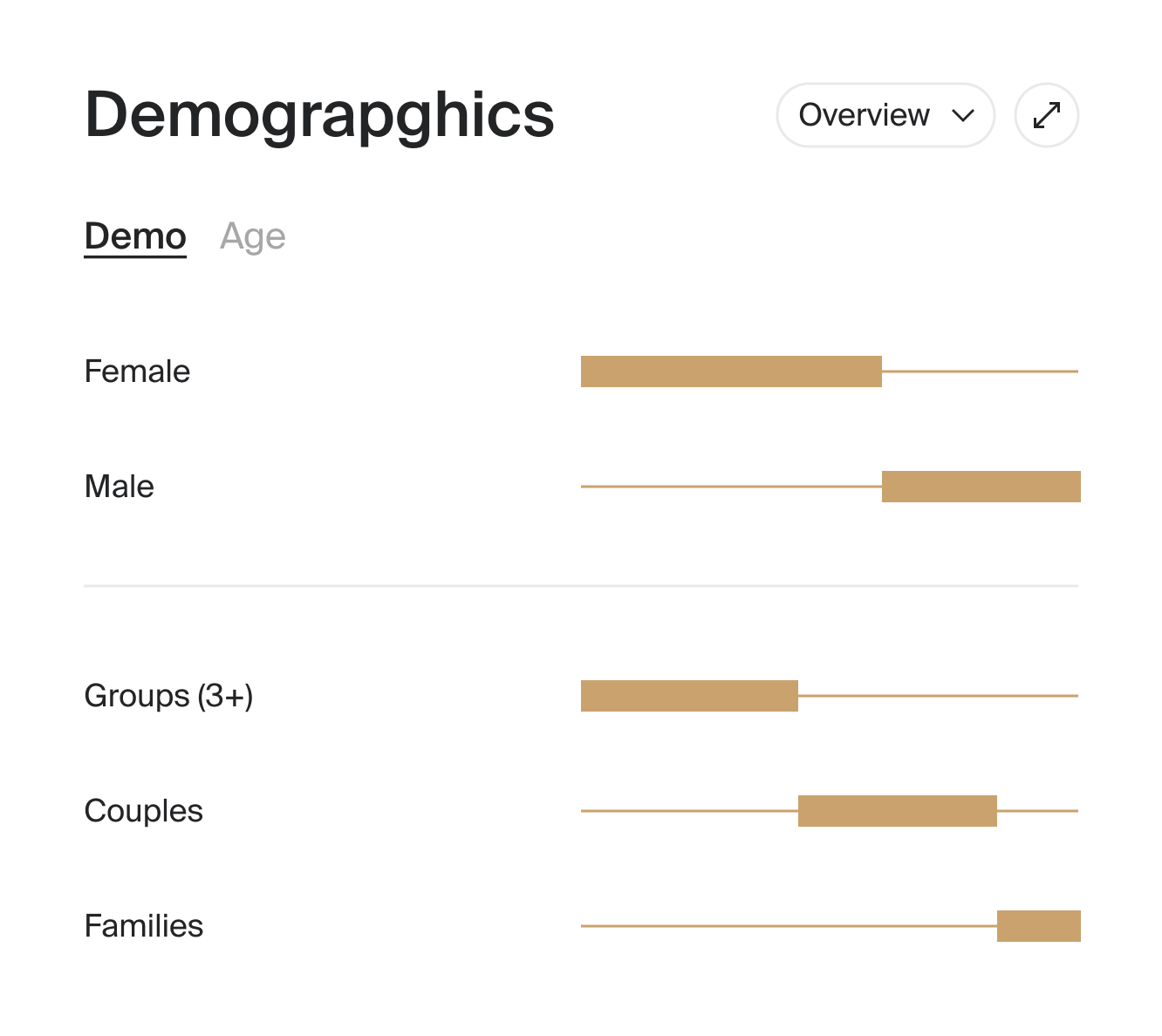Click the Demographics title
Image resolution: width=1162 pixels, height=1036 pixels.
pos(318,114)
